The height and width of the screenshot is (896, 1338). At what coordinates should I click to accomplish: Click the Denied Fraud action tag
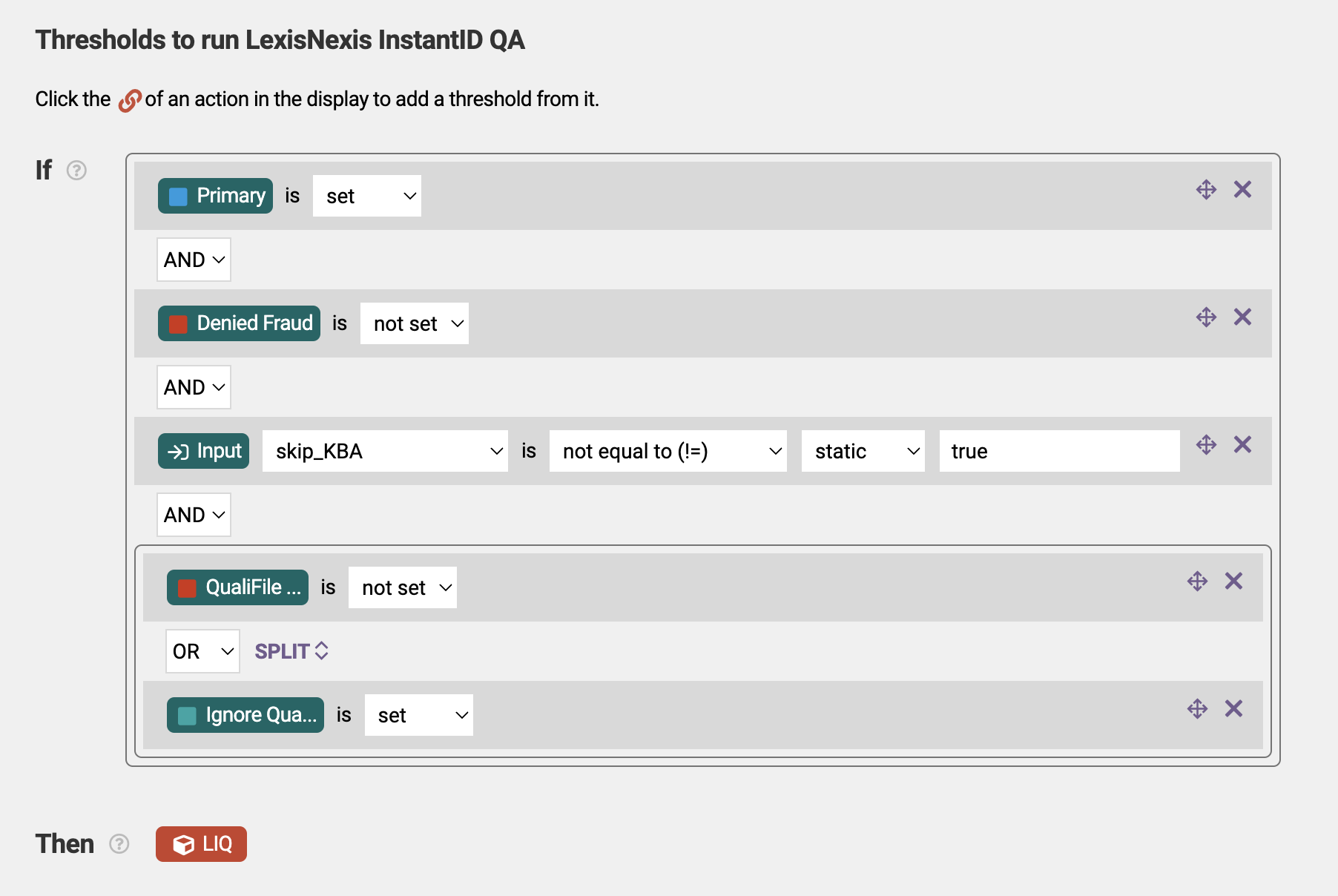[x=239, y=323]
